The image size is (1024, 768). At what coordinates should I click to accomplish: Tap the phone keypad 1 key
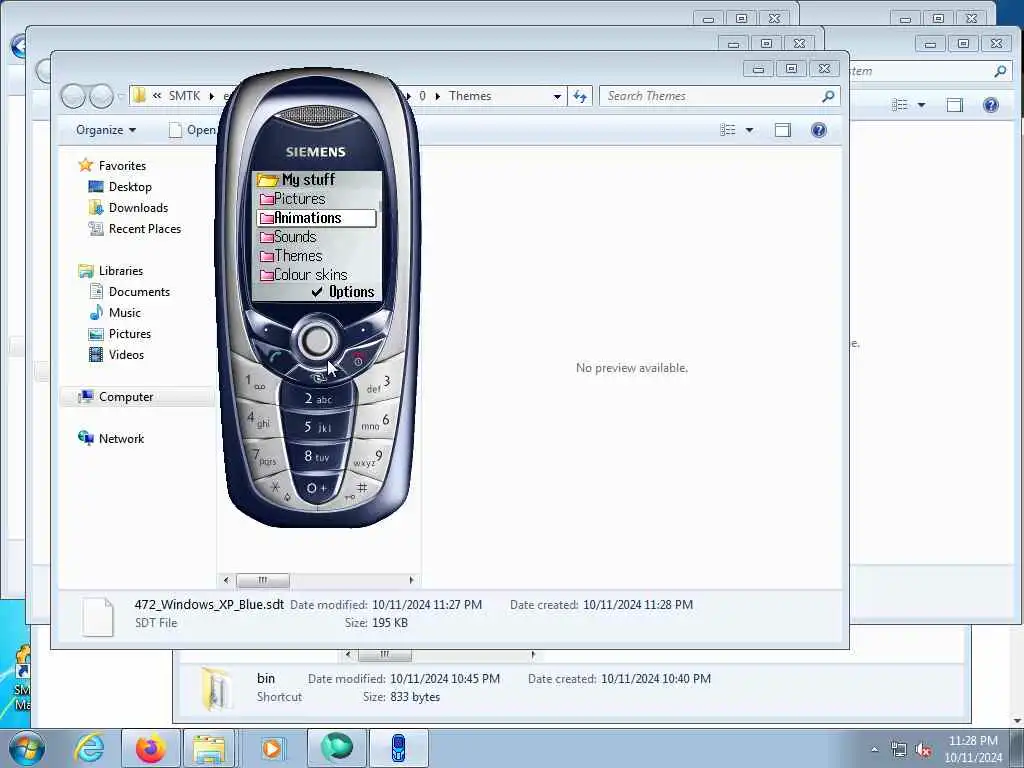click(x=255, y=382)
